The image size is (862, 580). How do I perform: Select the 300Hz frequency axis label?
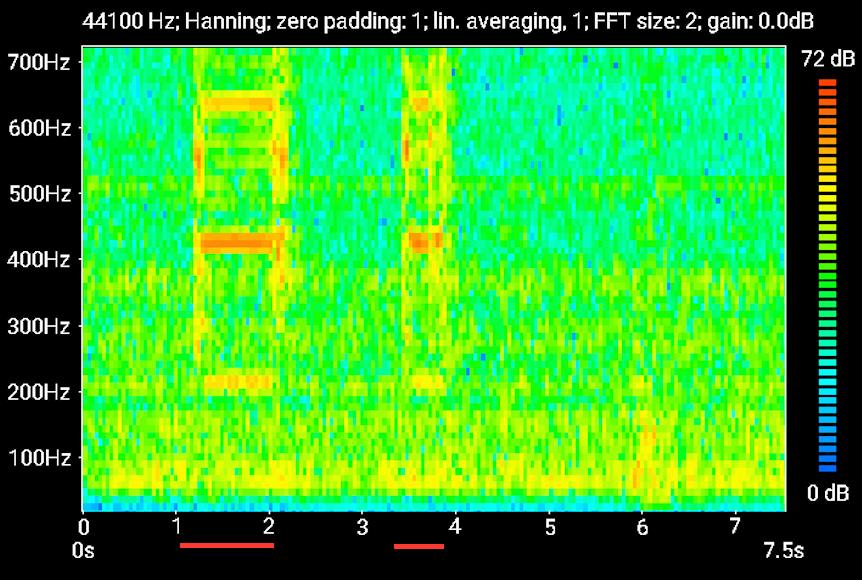pos(39,327)
